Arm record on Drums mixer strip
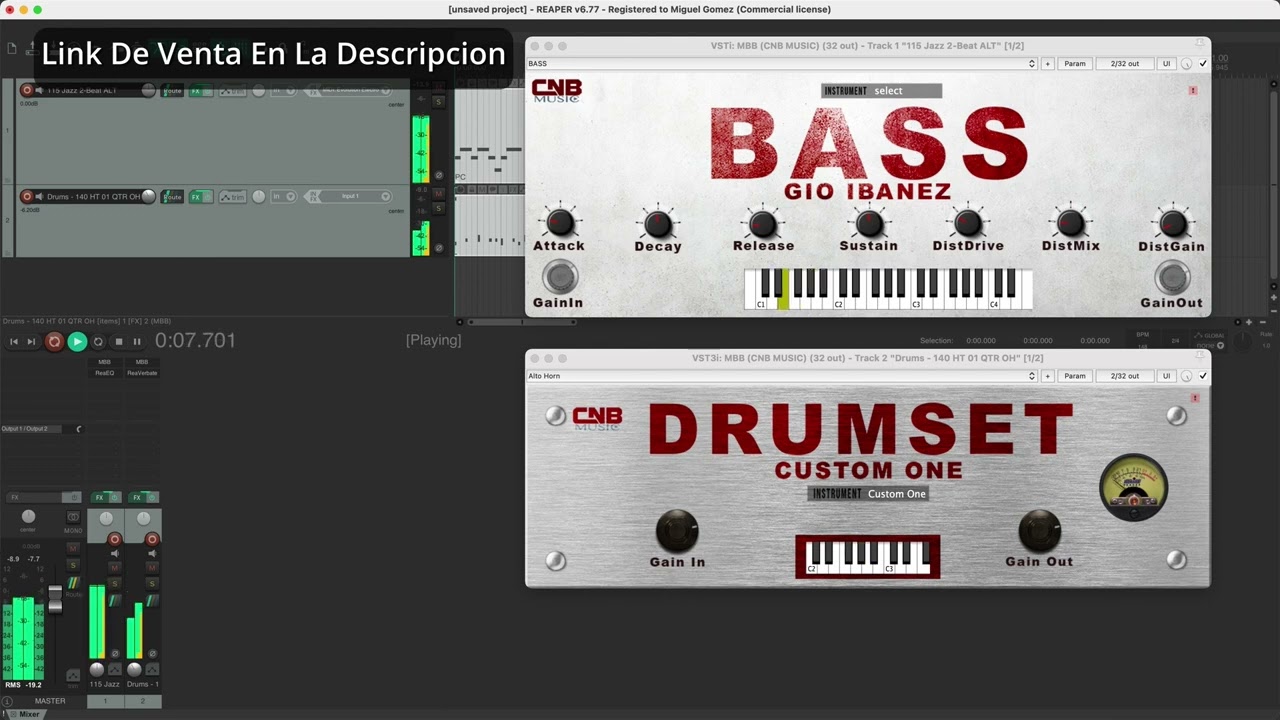The width and height of the screenshot is (1280, 720). 152,539
